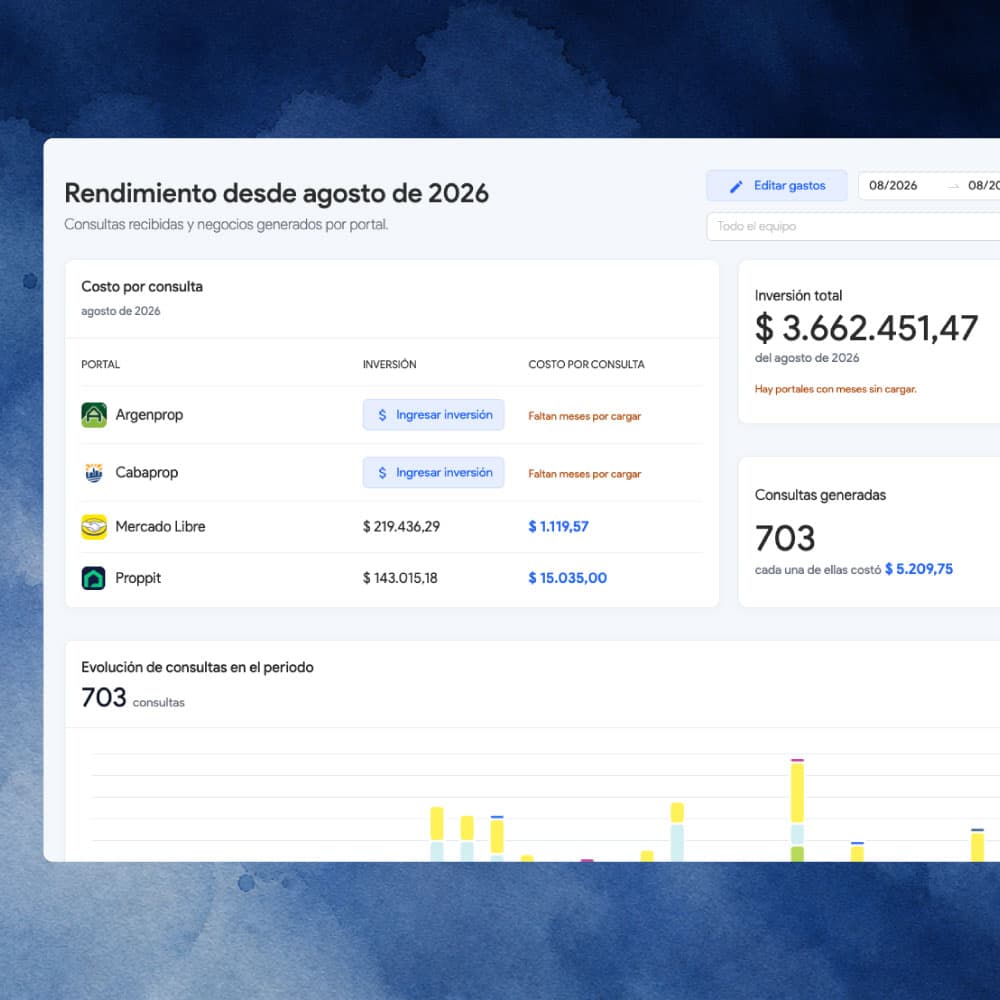Click Proppit cost per query $ 15.035,00
Screen dimensions: 1000x1000
point(567,578)
